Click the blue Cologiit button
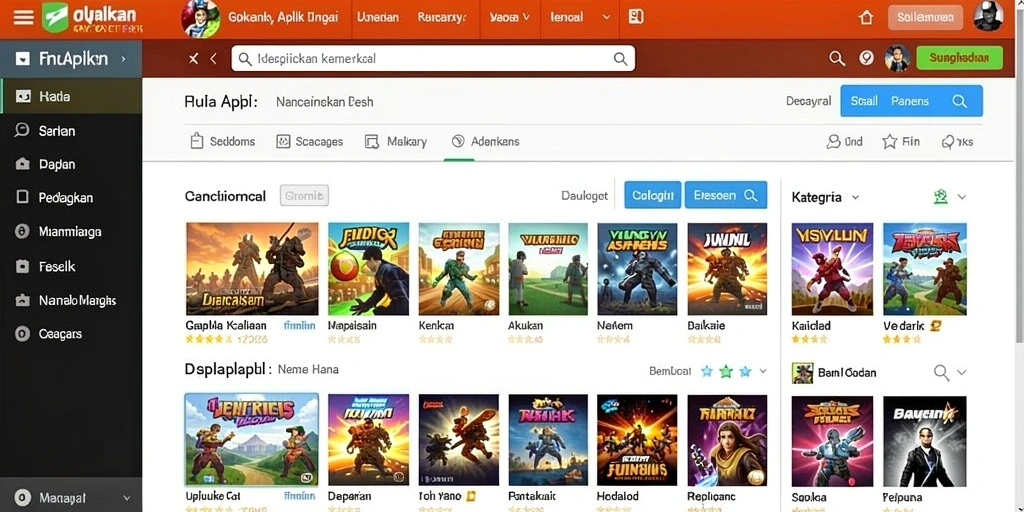 pyautogui.click(x=652, y=195)
